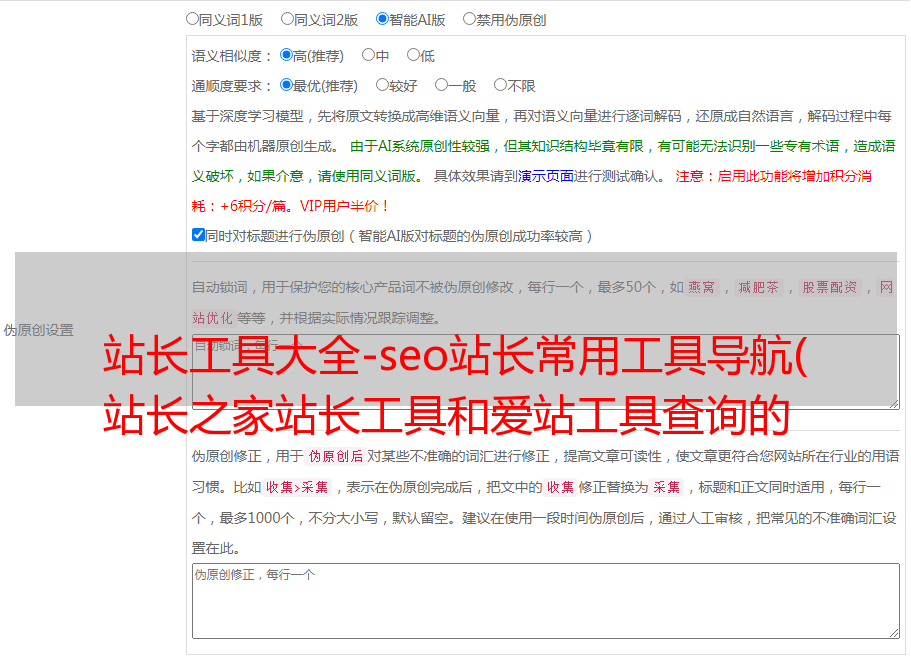Select the 同义词1版 radio option

click(192, 19)
